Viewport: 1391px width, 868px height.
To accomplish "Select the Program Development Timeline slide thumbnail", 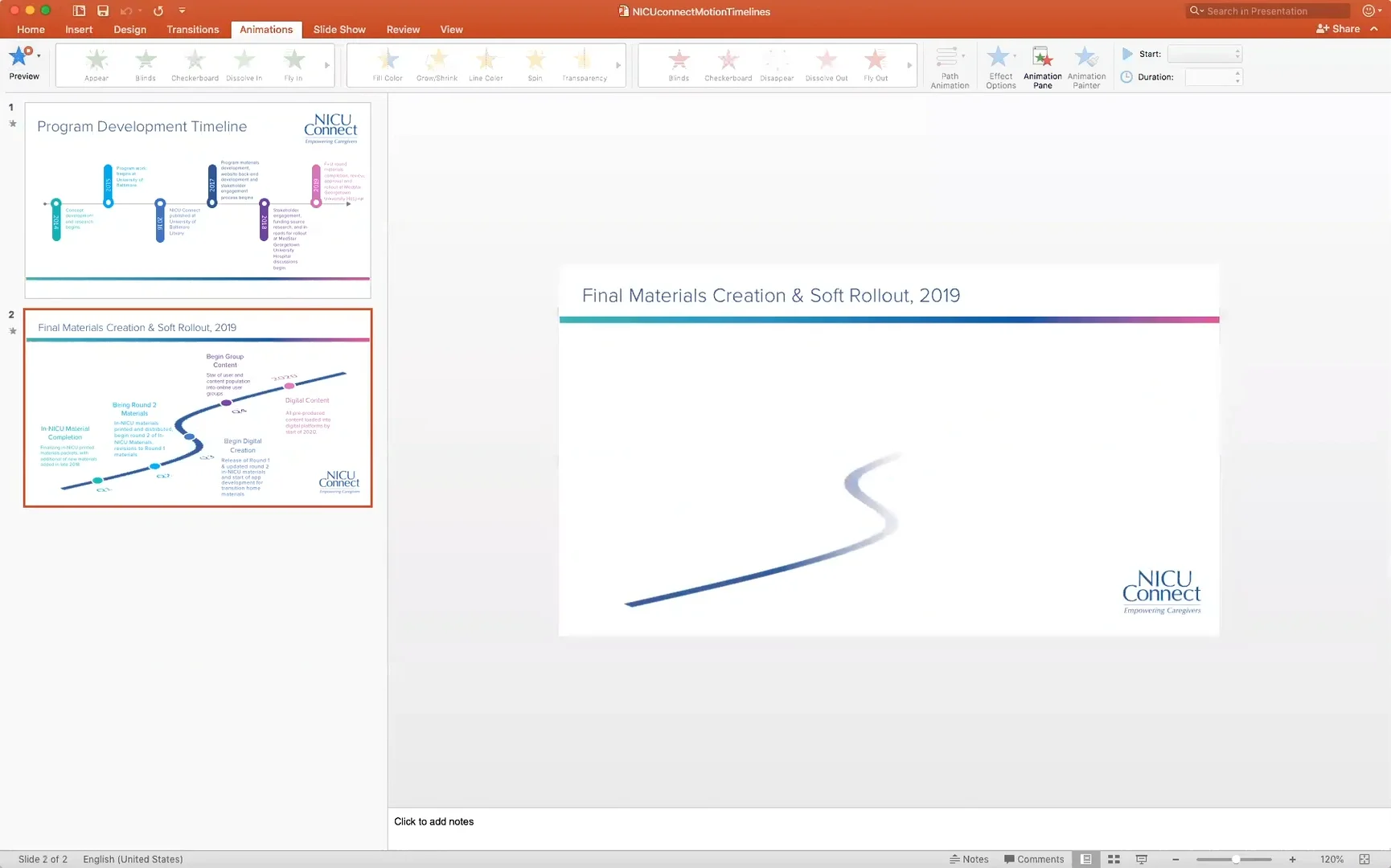I will tap(198, 200).
